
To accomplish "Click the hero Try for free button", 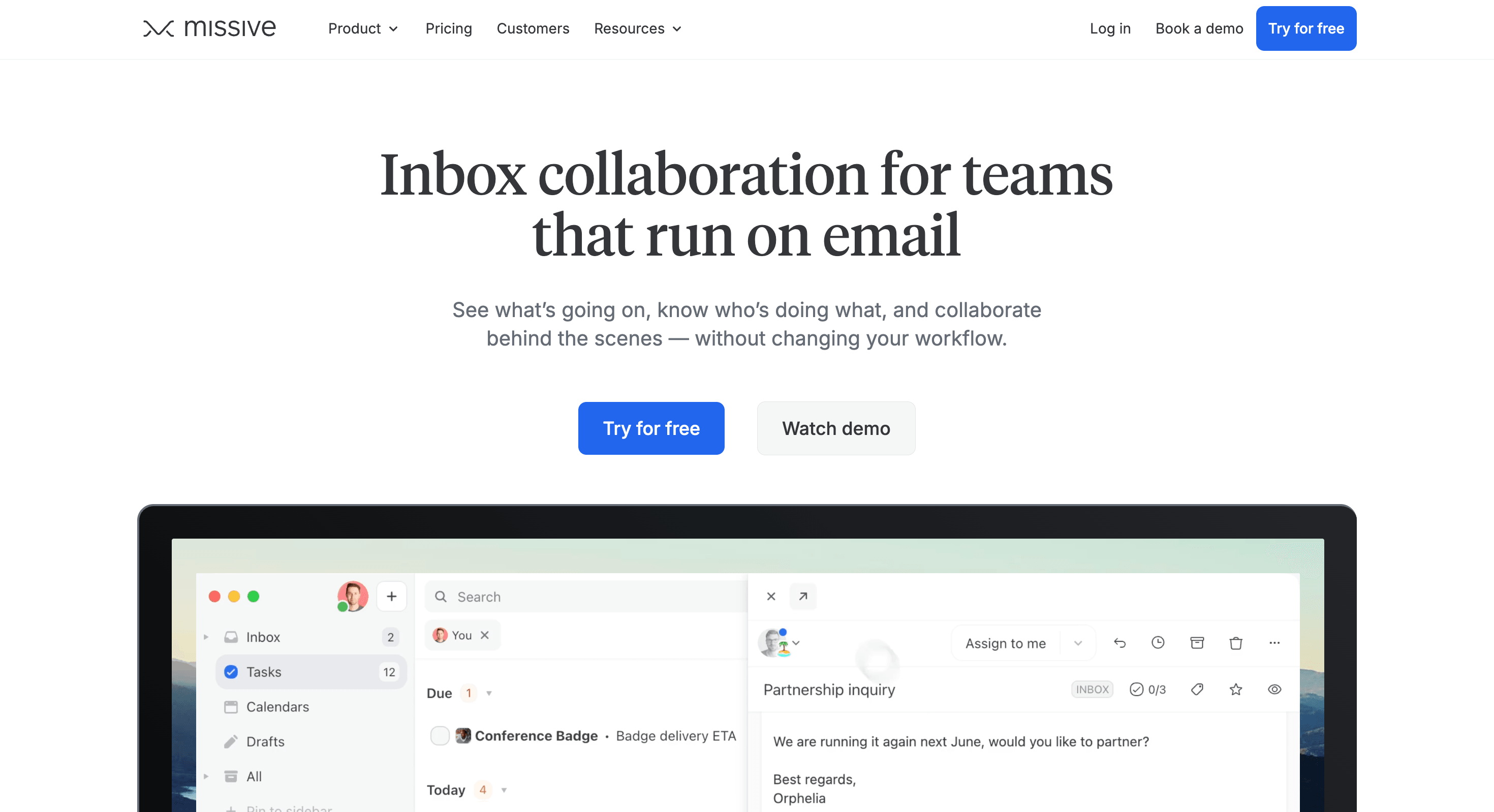I will pos(651,428).
